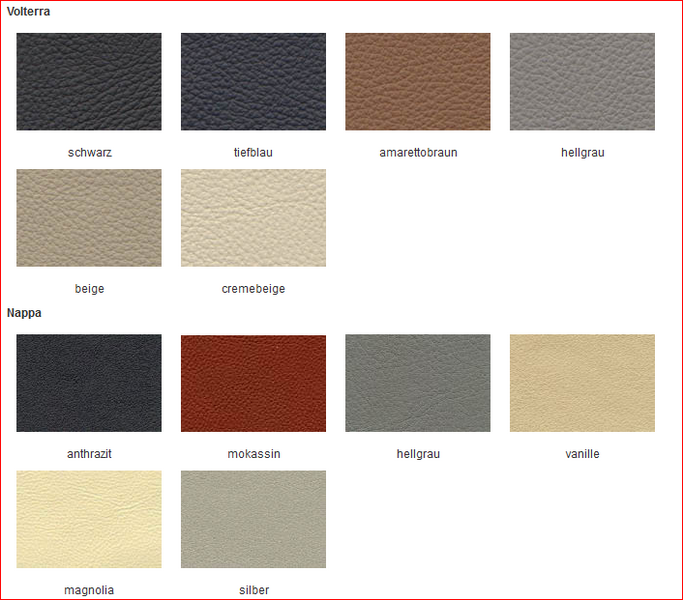The height and width of the screenshot is (600, 683).
Task: Pick the silber leather swatch image
Action: pyautogui.click(x=253, y=519)
